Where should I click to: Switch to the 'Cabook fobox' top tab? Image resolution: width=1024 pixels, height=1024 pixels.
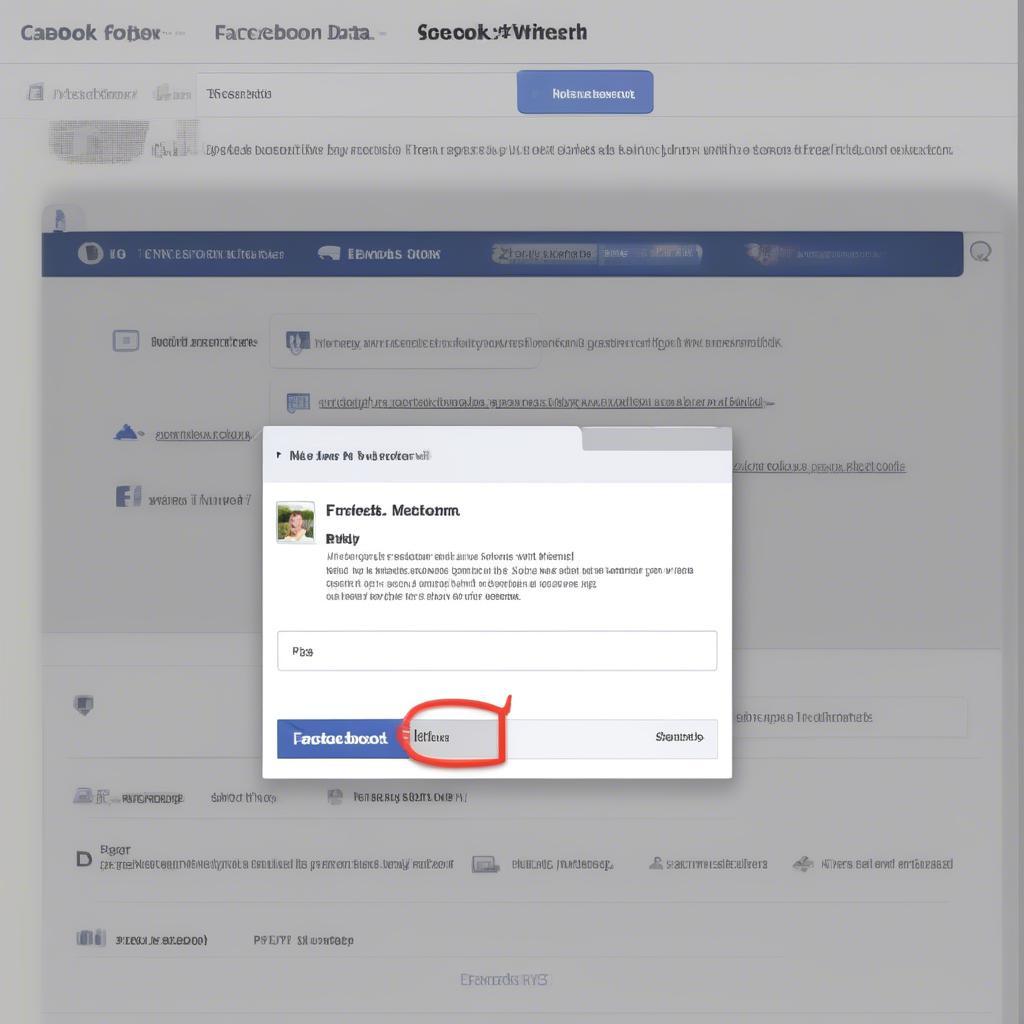90,33
